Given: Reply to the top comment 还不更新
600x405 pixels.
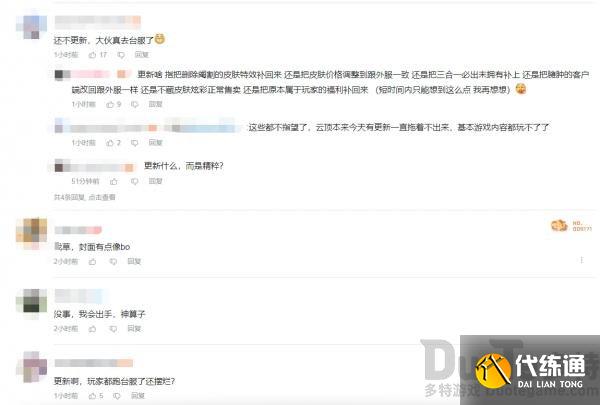Looking at the screenshot, I should (142, 55).
